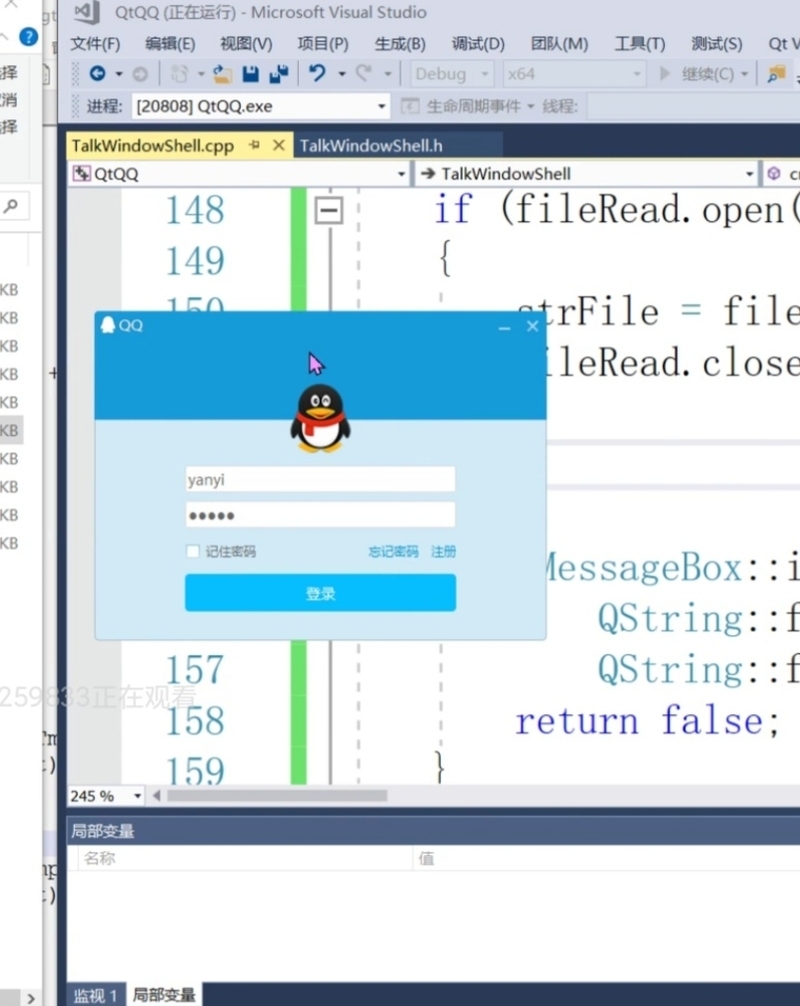Open the 视图(V) menu
Screen dimensions: 800x1006
(x=246, y=44)
